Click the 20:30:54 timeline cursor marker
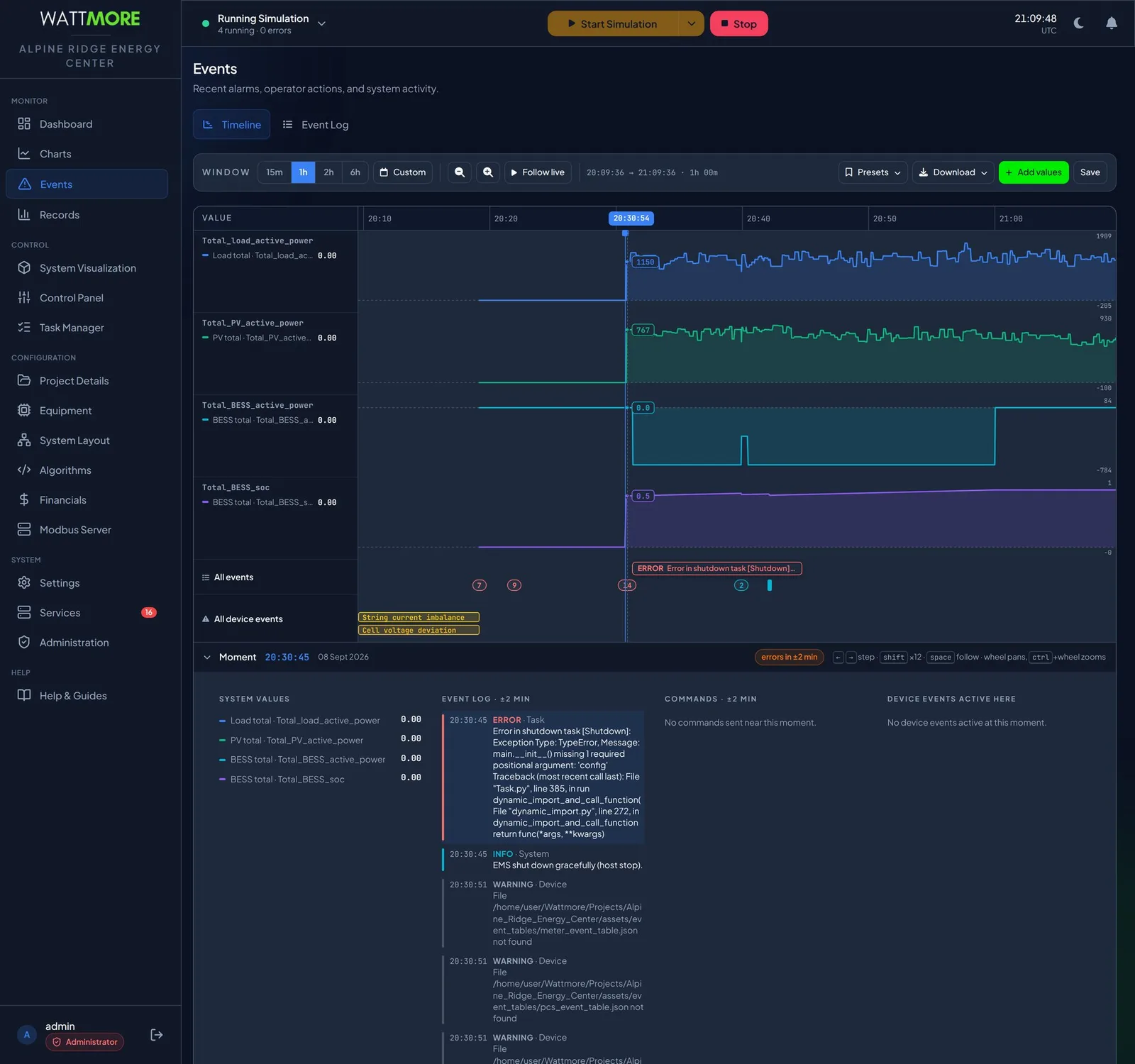 (631, 218)
